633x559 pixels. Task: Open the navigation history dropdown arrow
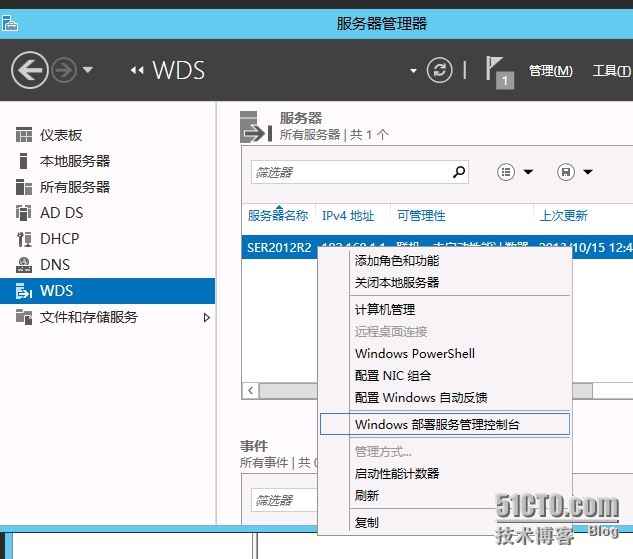coord(88,70)
